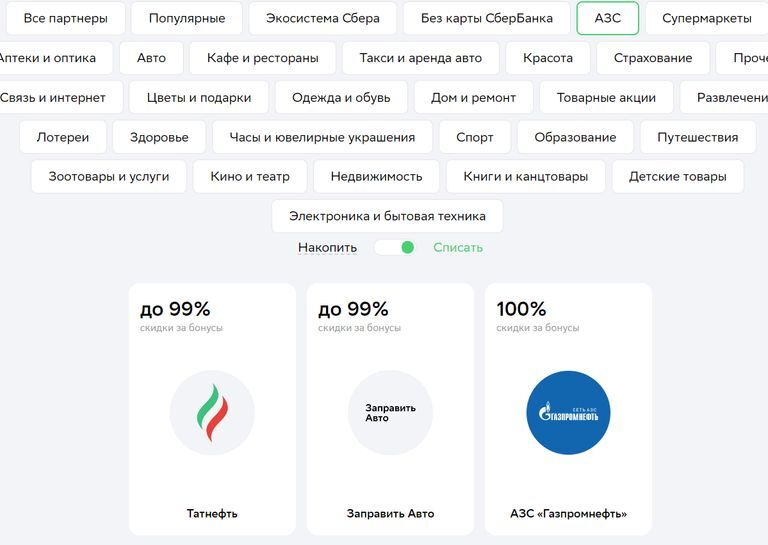Screen dimensions: 768x545
Task: Open the Без карты СберБанка filter
Action: coord(487,18)
